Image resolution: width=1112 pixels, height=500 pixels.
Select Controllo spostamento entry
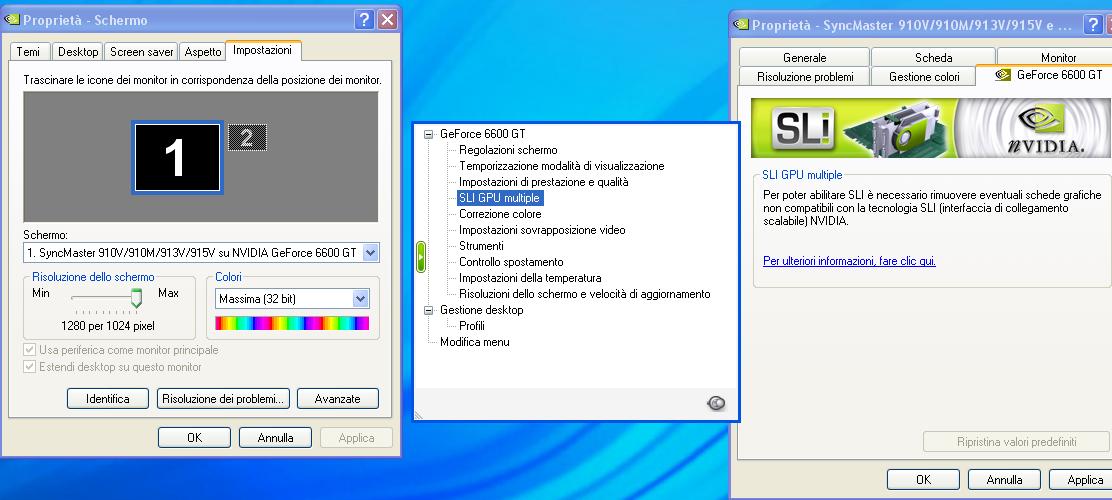511,262
